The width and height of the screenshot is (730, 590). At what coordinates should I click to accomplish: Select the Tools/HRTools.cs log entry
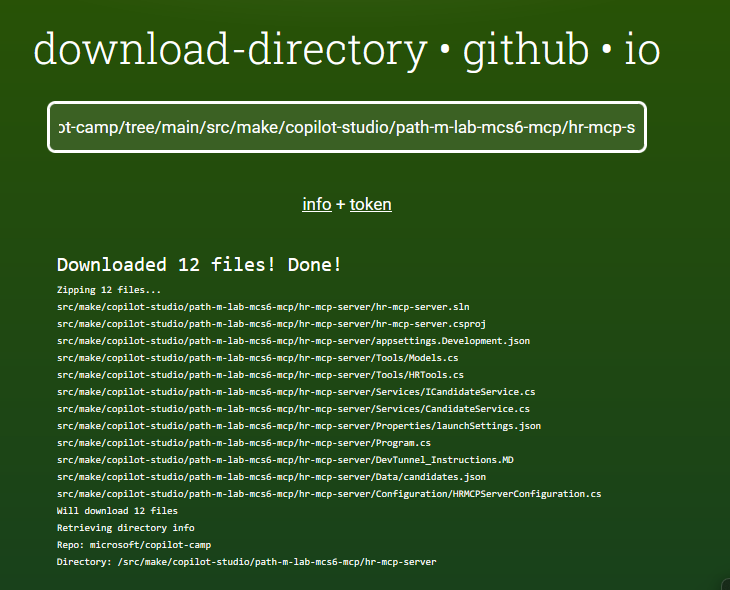260,374
